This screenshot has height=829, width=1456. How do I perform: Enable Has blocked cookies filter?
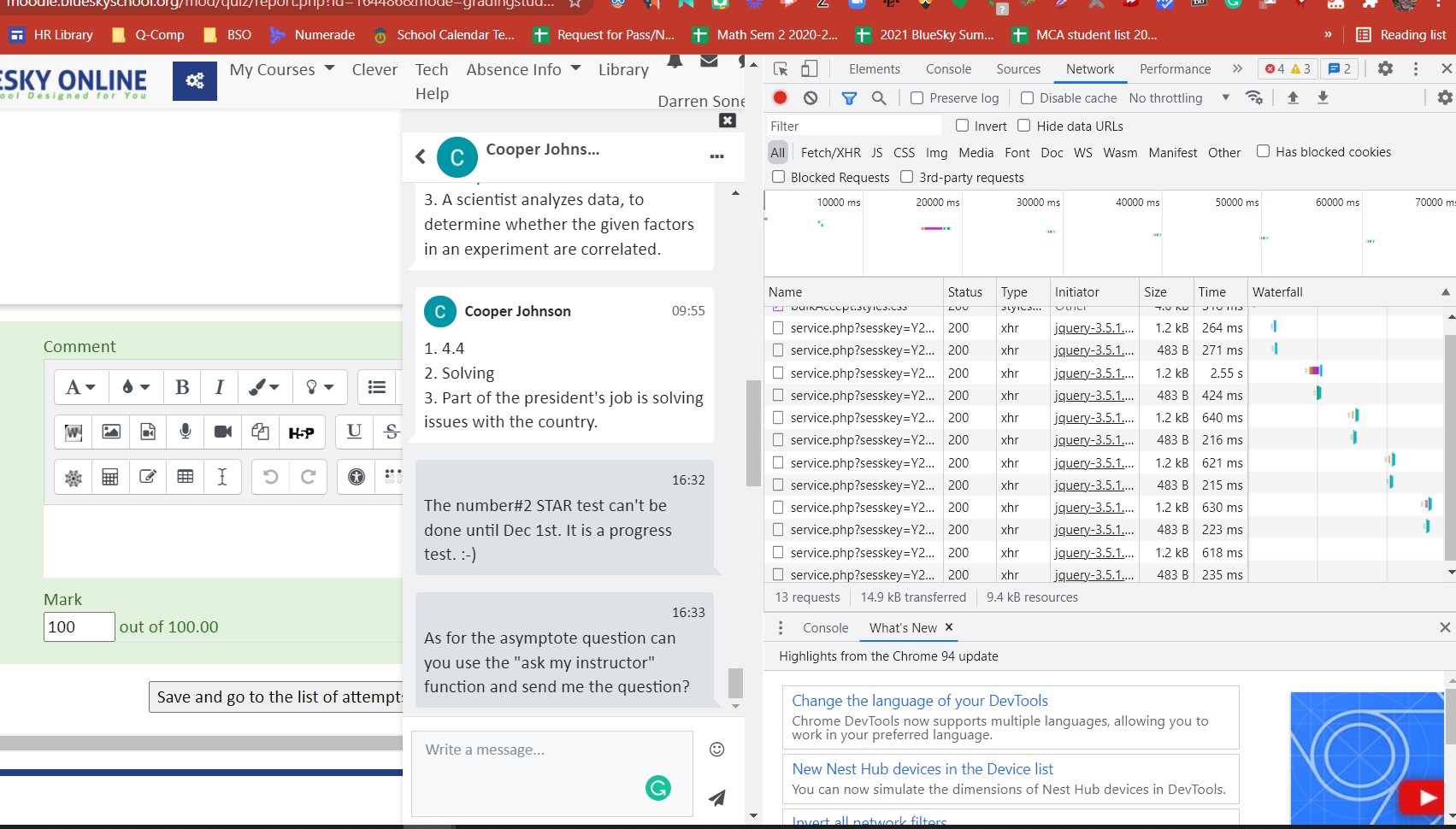[1263, 151]
